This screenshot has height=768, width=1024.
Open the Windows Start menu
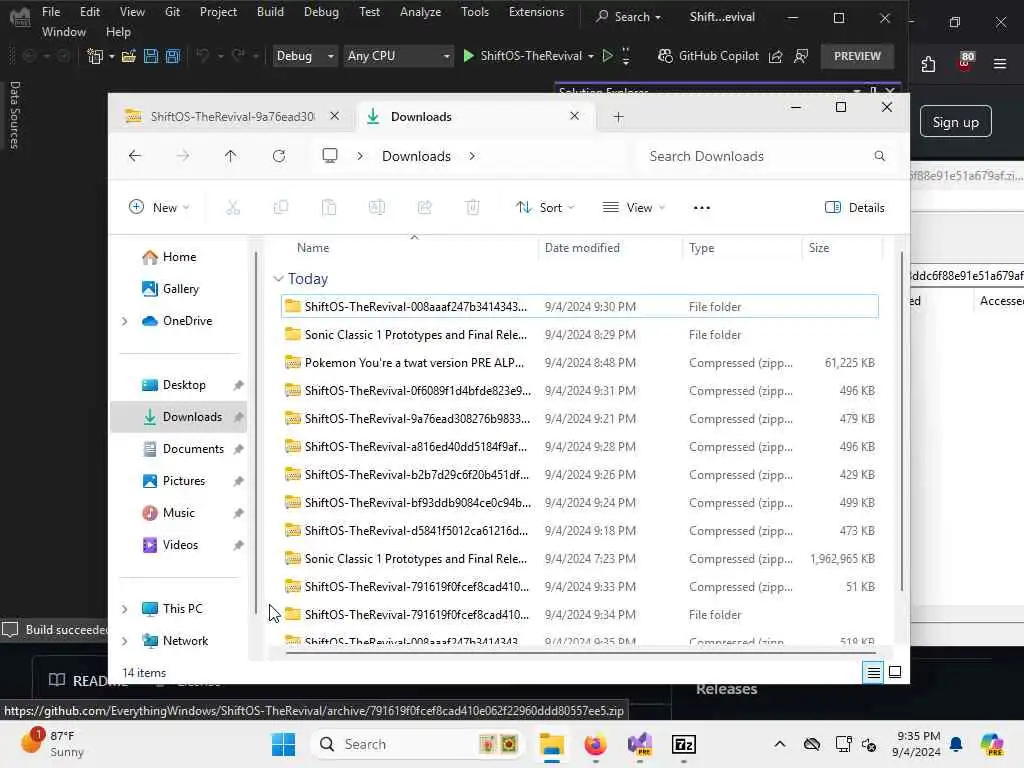tap(283, 744)
